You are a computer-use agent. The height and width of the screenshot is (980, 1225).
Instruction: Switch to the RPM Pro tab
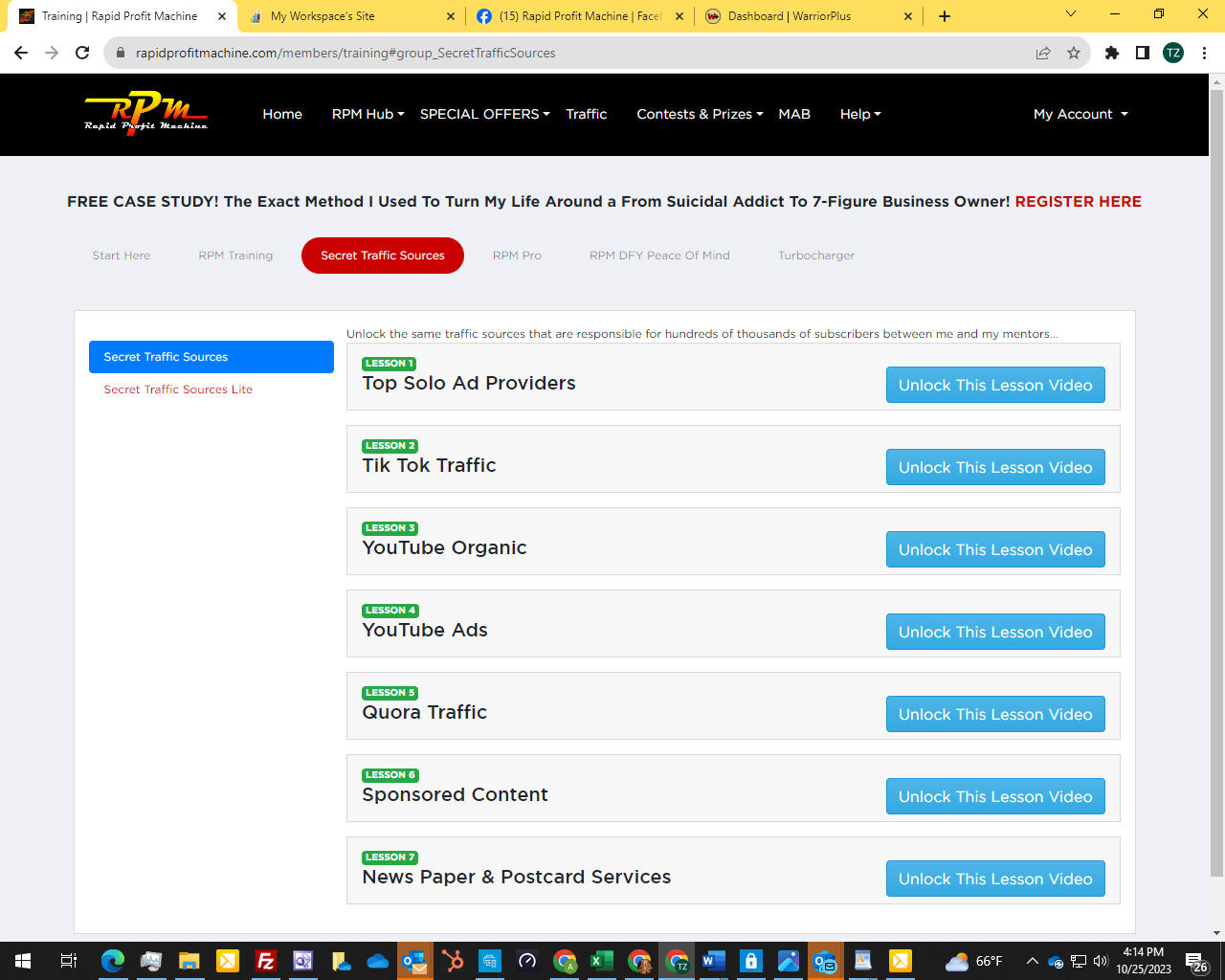pyautogui.click(x=517, y=256)
